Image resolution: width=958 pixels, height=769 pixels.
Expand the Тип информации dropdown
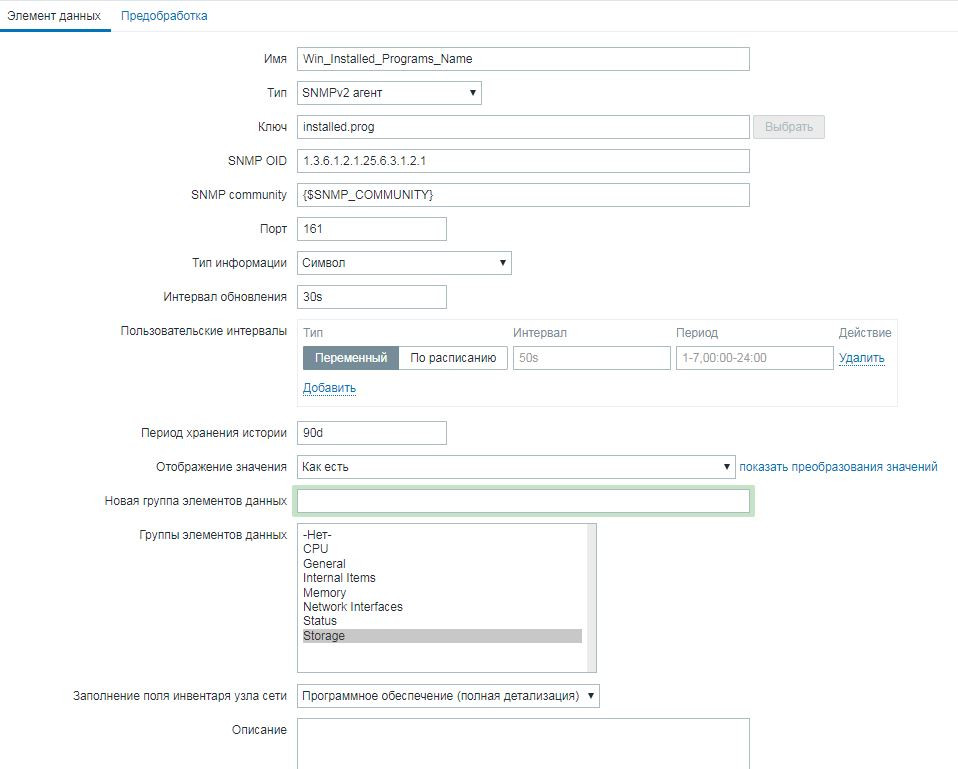click(405, 263)
